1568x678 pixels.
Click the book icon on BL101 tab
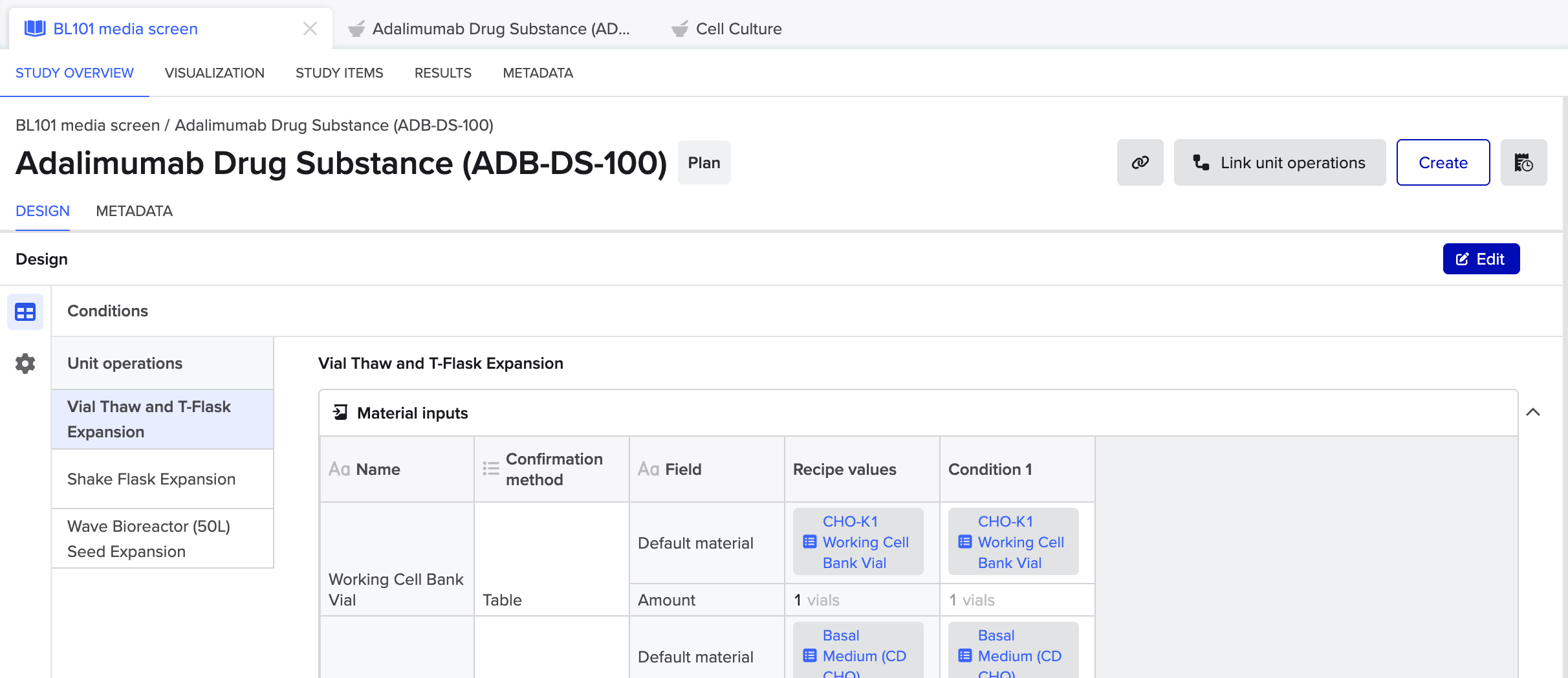click(35, 28)
